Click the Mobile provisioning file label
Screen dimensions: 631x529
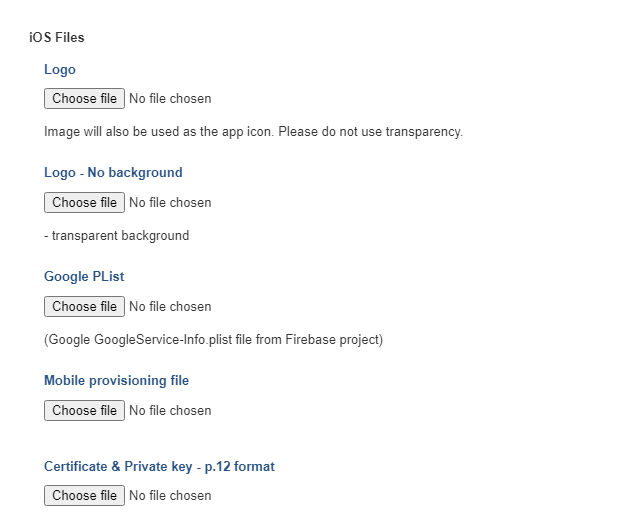[116, 380]
